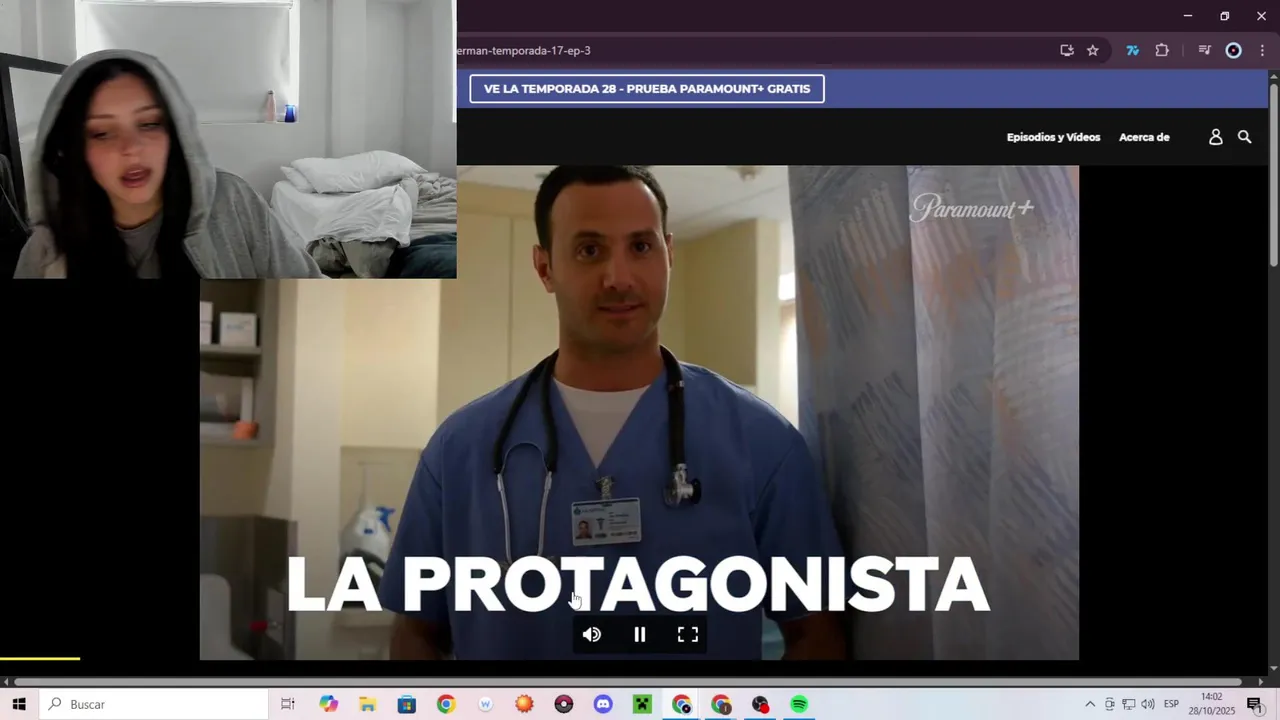Open the Chrome extensions puzzle icon
The image size is (1280, 720).
coord(1162,50)
